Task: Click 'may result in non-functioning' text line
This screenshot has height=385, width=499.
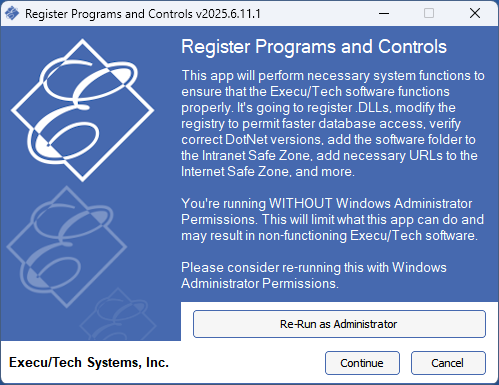Action: coord(329,236)
